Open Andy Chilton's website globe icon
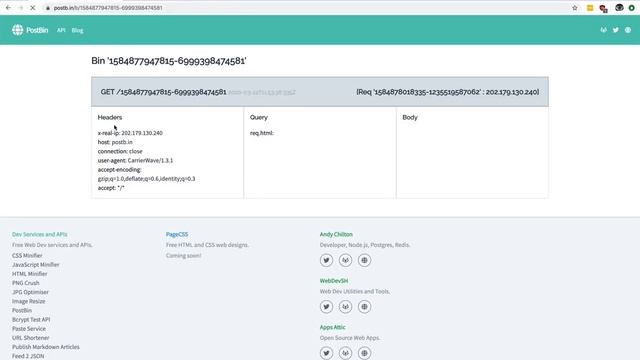The width and height of the screenshot is (640, 360). [364, 260]
